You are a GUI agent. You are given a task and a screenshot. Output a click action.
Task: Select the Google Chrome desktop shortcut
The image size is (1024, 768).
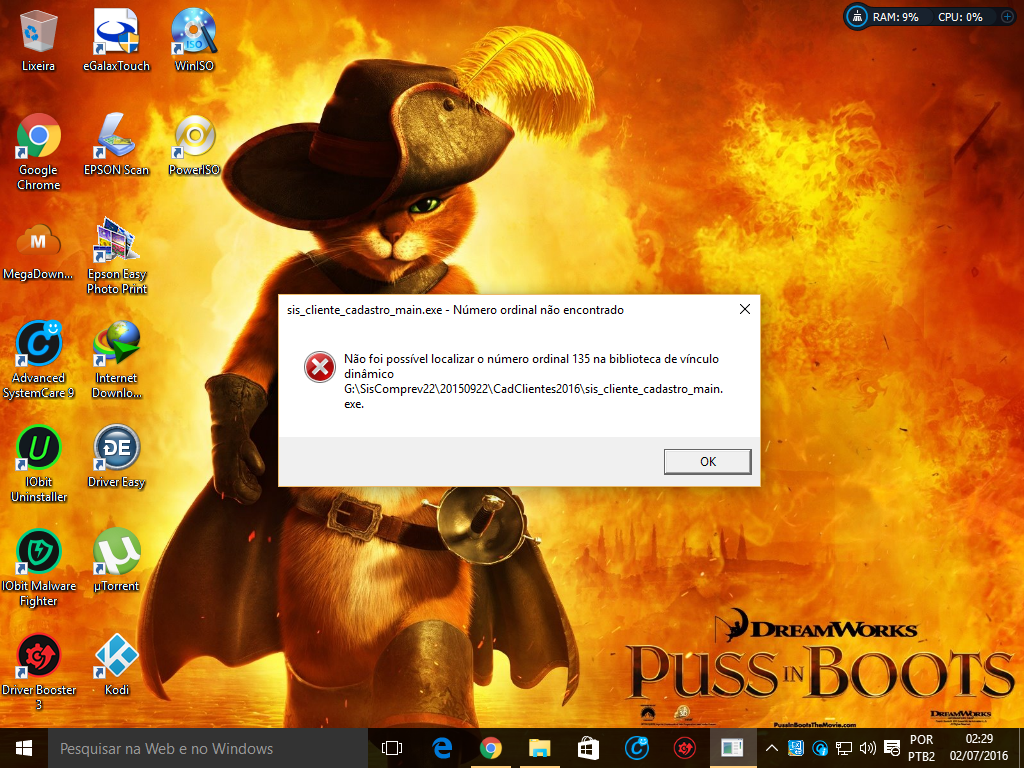pos(39,152)
